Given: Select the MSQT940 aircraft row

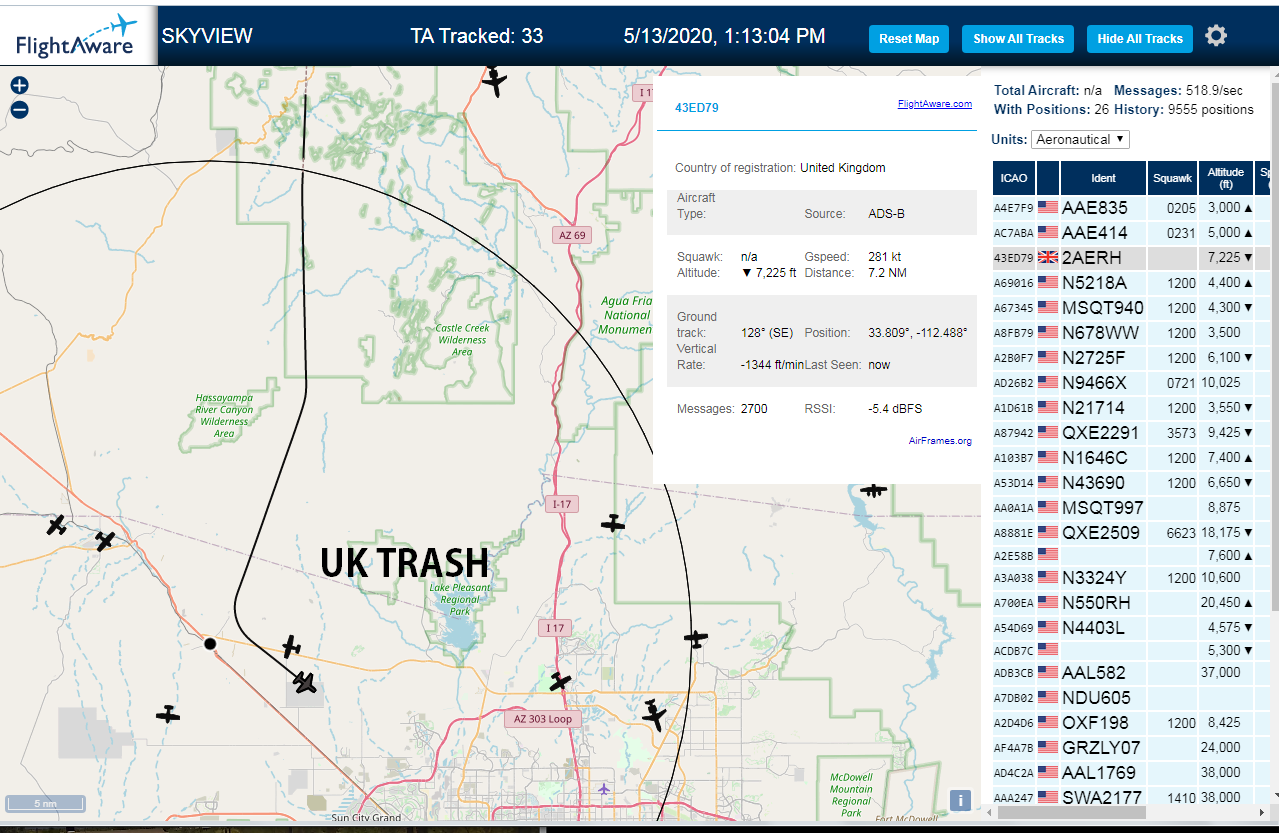Looking at the screenshot, I should point(1131,308).
